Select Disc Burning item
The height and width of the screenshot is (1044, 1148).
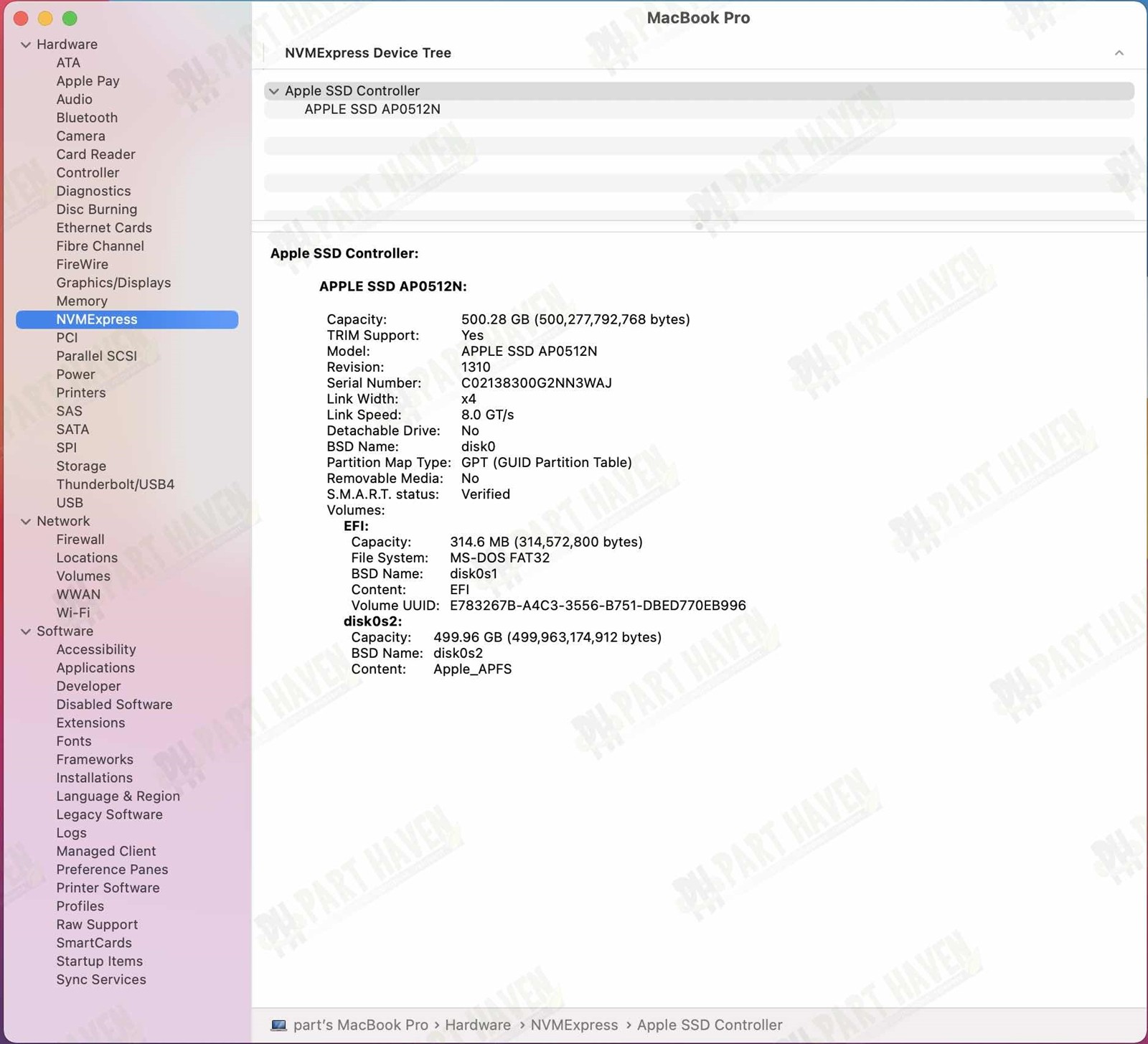tap(96, 210)
